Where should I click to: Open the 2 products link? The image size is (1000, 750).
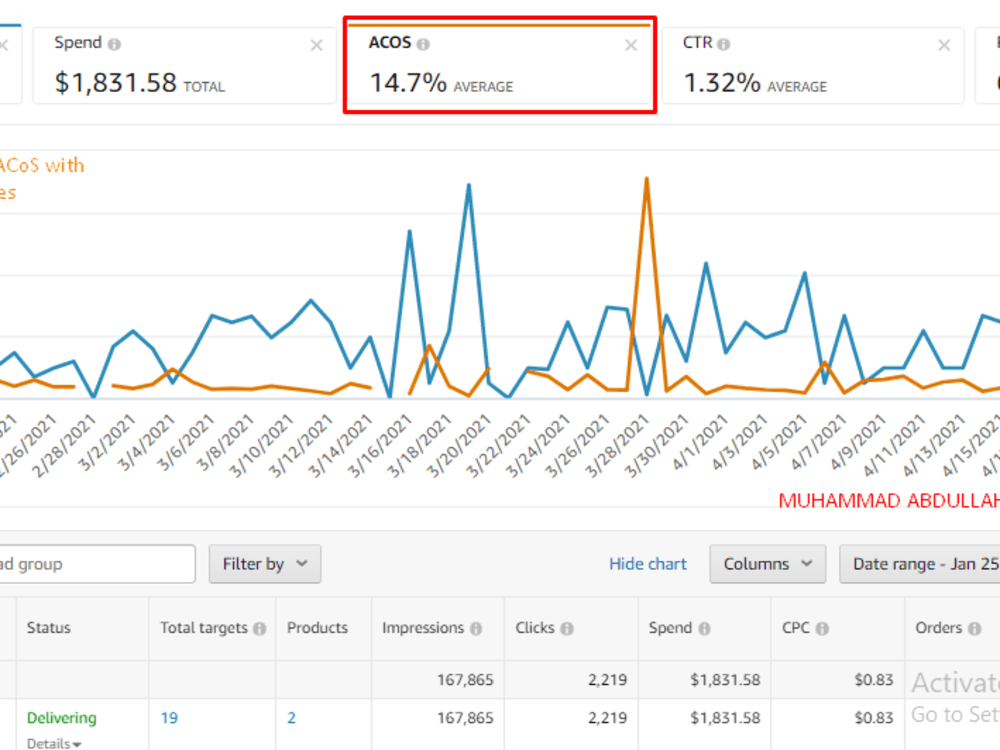291,718
